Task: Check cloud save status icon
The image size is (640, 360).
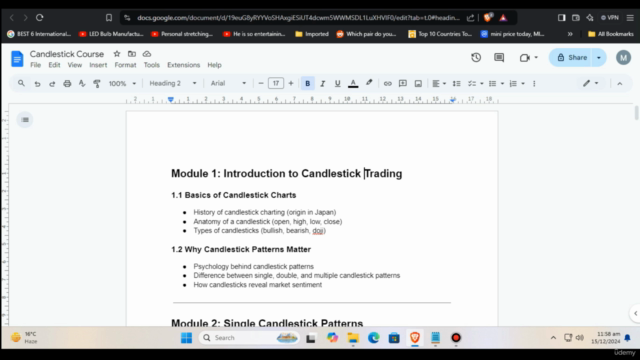Action: click(x=147, y=54)
